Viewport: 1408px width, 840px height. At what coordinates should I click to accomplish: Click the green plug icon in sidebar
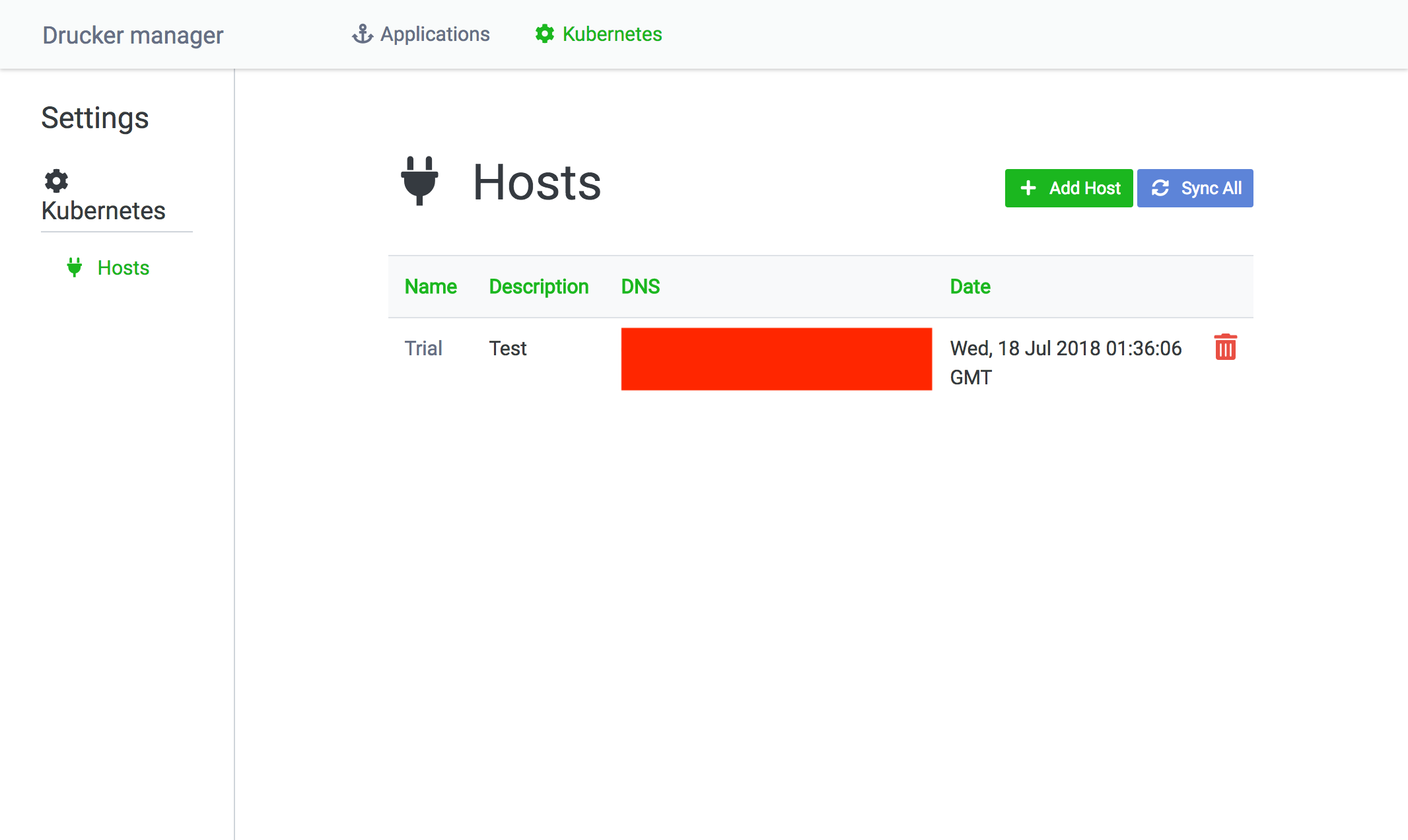tap(75, 267)
